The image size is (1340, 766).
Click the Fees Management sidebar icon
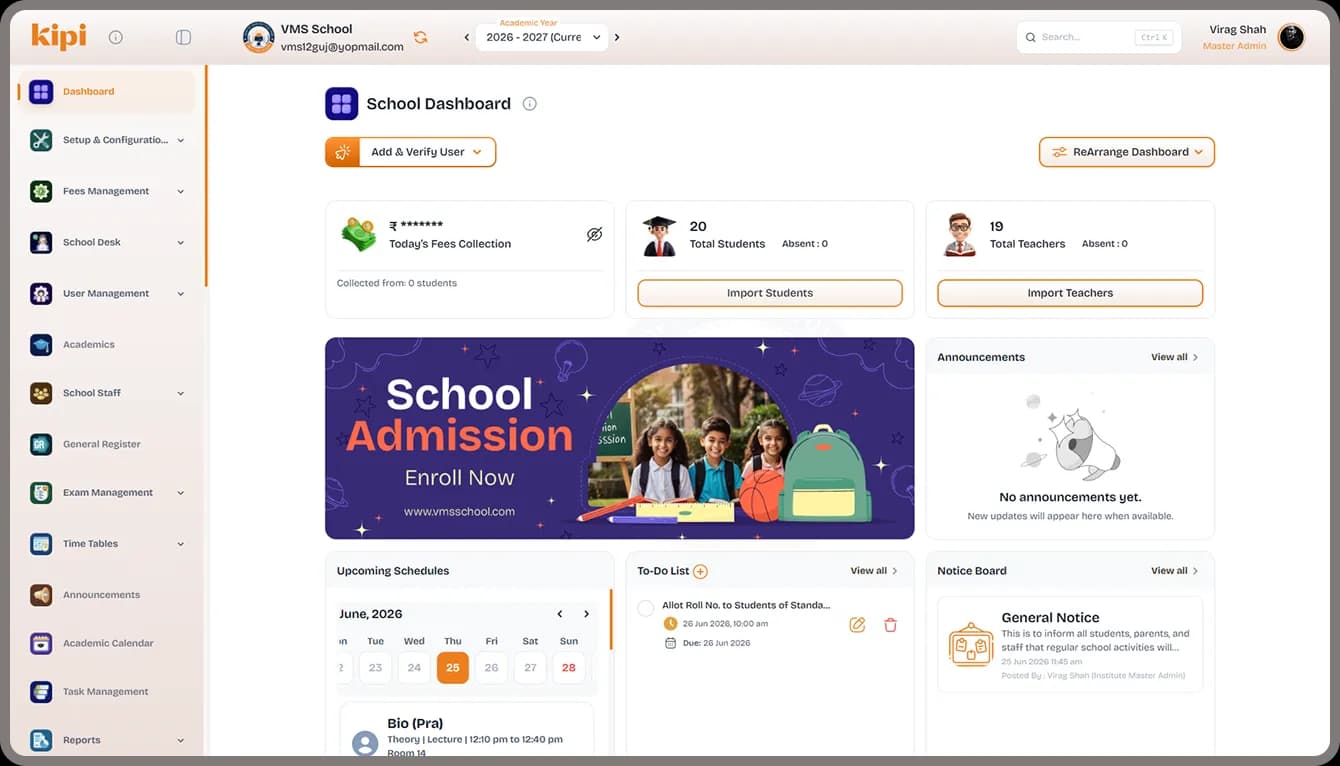pyautogui.click(x=41, y=191)
